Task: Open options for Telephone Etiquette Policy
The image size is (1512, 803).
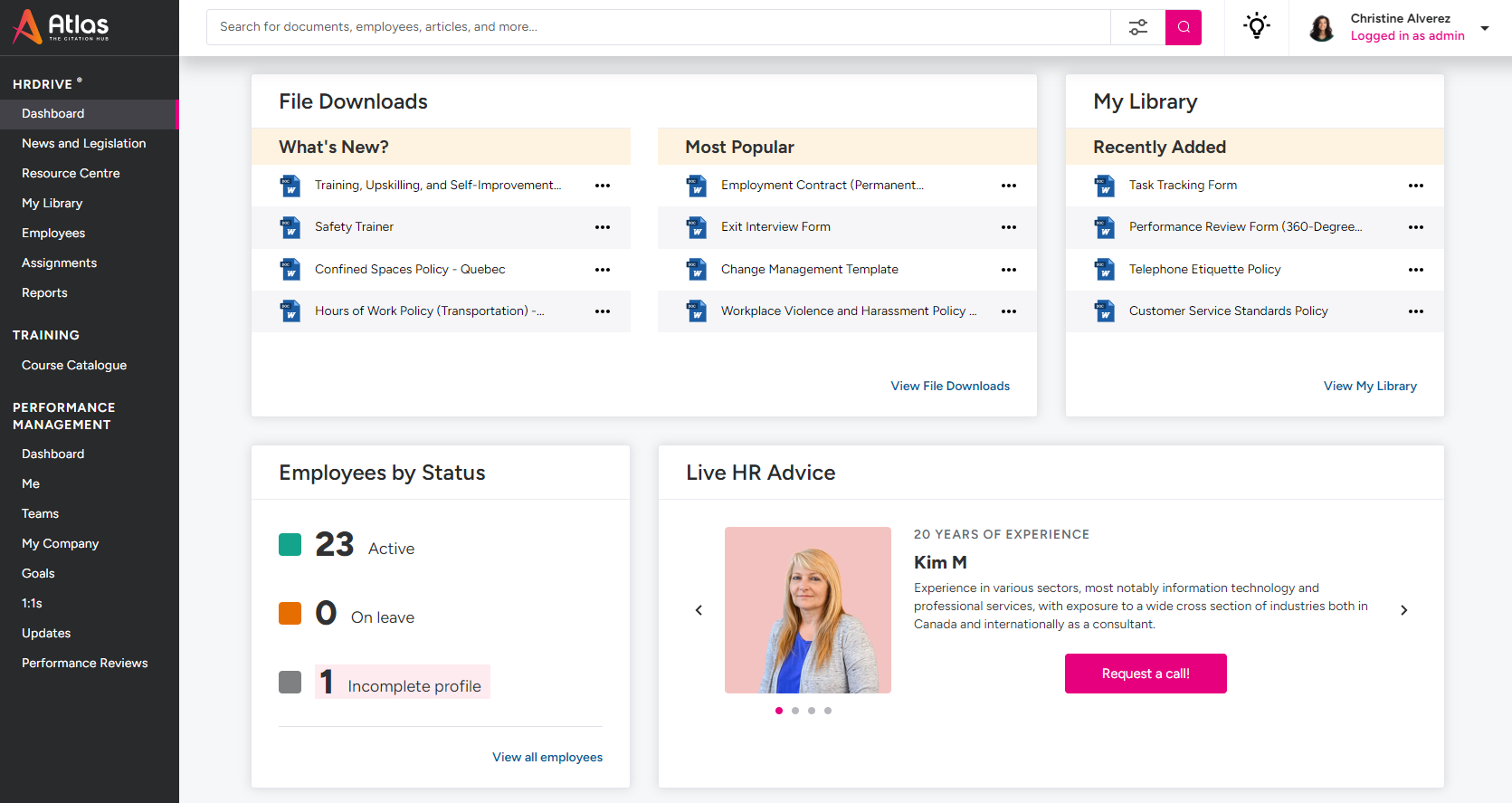Action: (1416, 270)
